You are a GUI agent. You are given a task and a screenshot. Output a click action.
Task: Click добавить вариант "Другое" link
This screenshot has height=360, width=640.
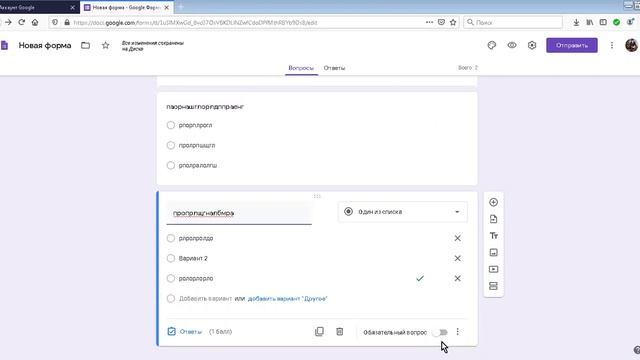pos(288,299)
